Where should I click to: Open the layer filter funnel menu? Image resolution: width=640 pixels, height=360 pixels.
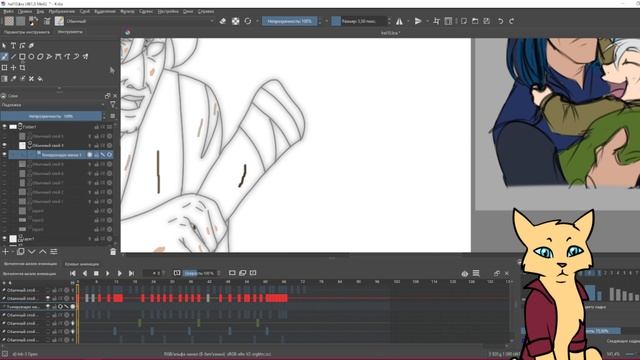(113, 105)
